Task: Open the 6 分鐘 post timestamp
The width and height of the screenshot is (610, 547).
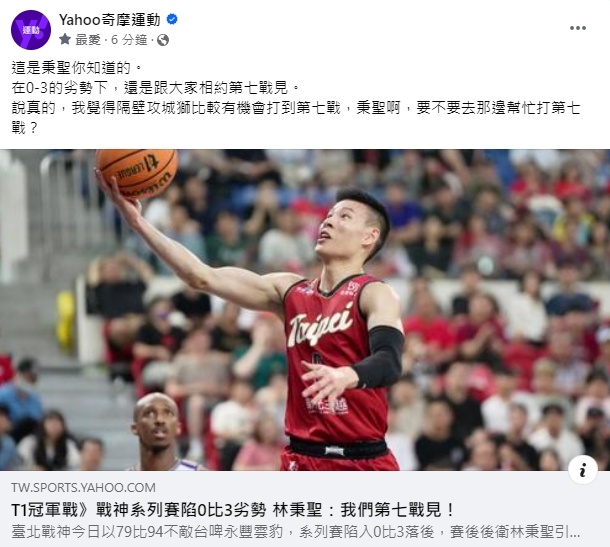Action: 129,40
